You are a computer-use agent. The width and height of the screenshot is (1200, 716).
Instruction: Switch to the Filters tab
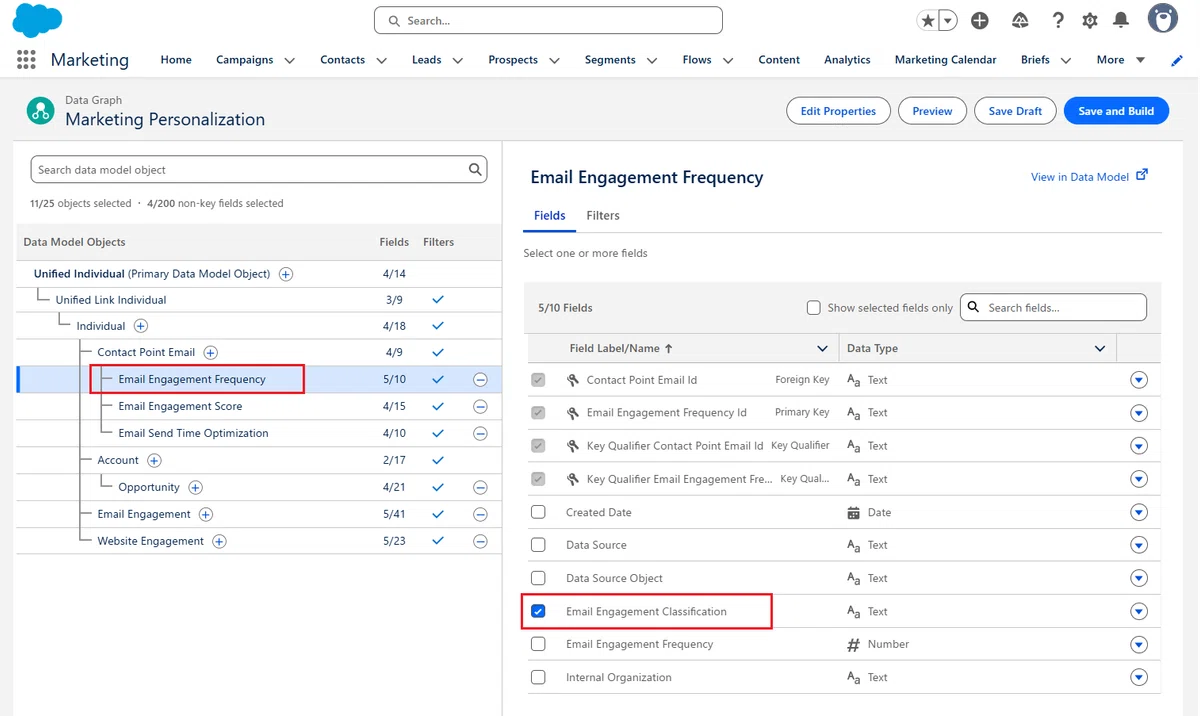tap(603, 215)
